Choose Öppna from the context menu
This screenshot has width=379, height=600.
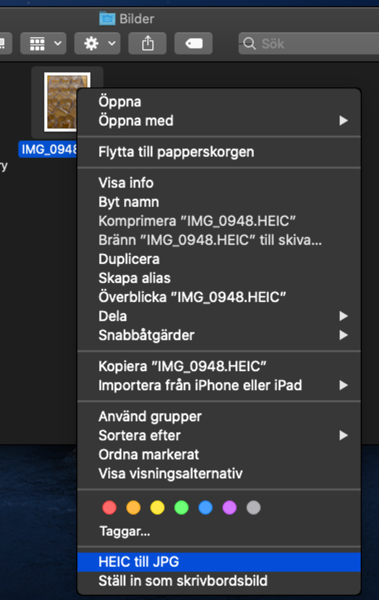click(219, 102)
